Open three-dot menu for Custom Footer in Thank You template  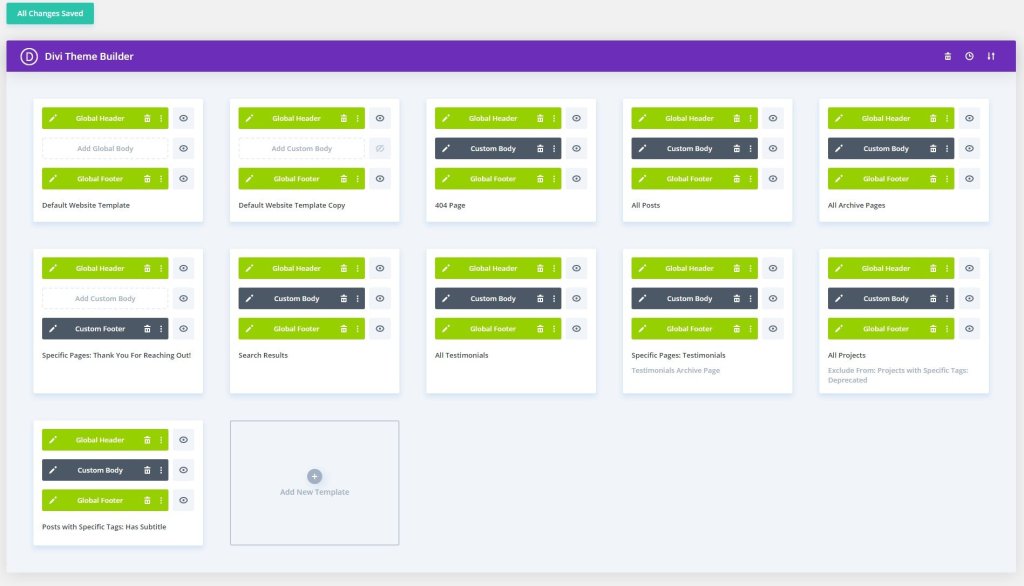pos(161,329)
